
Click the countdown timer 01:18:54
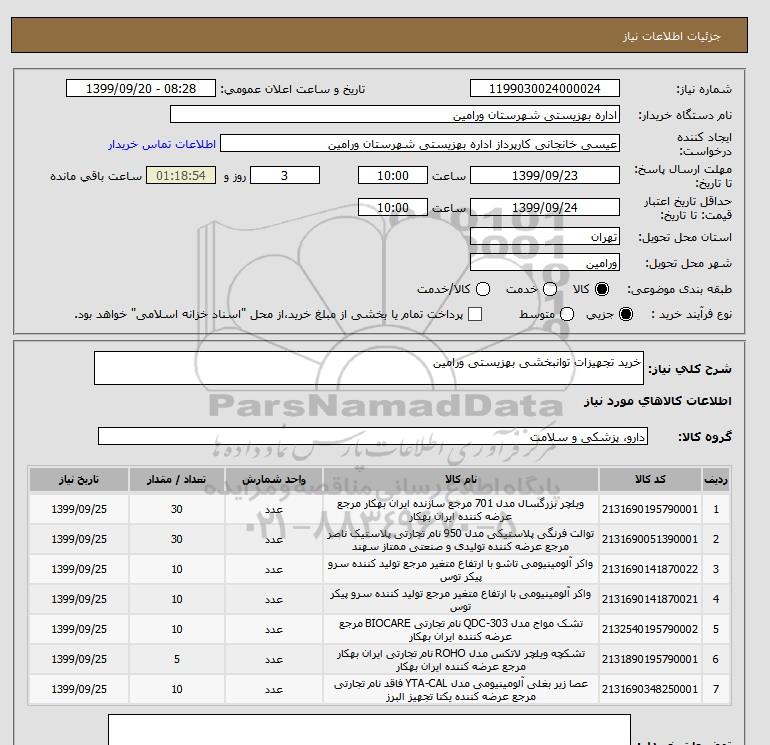[181, 175]
